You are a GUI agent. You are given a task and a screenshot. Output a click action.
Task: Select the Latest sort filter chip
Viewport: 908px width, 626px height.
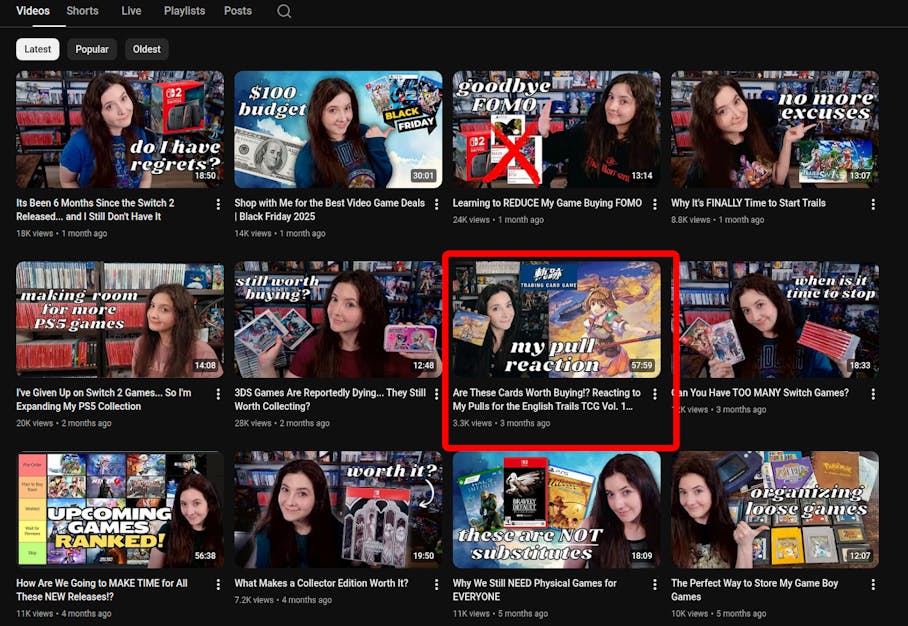pyautogui.click(x=38, y=49)
